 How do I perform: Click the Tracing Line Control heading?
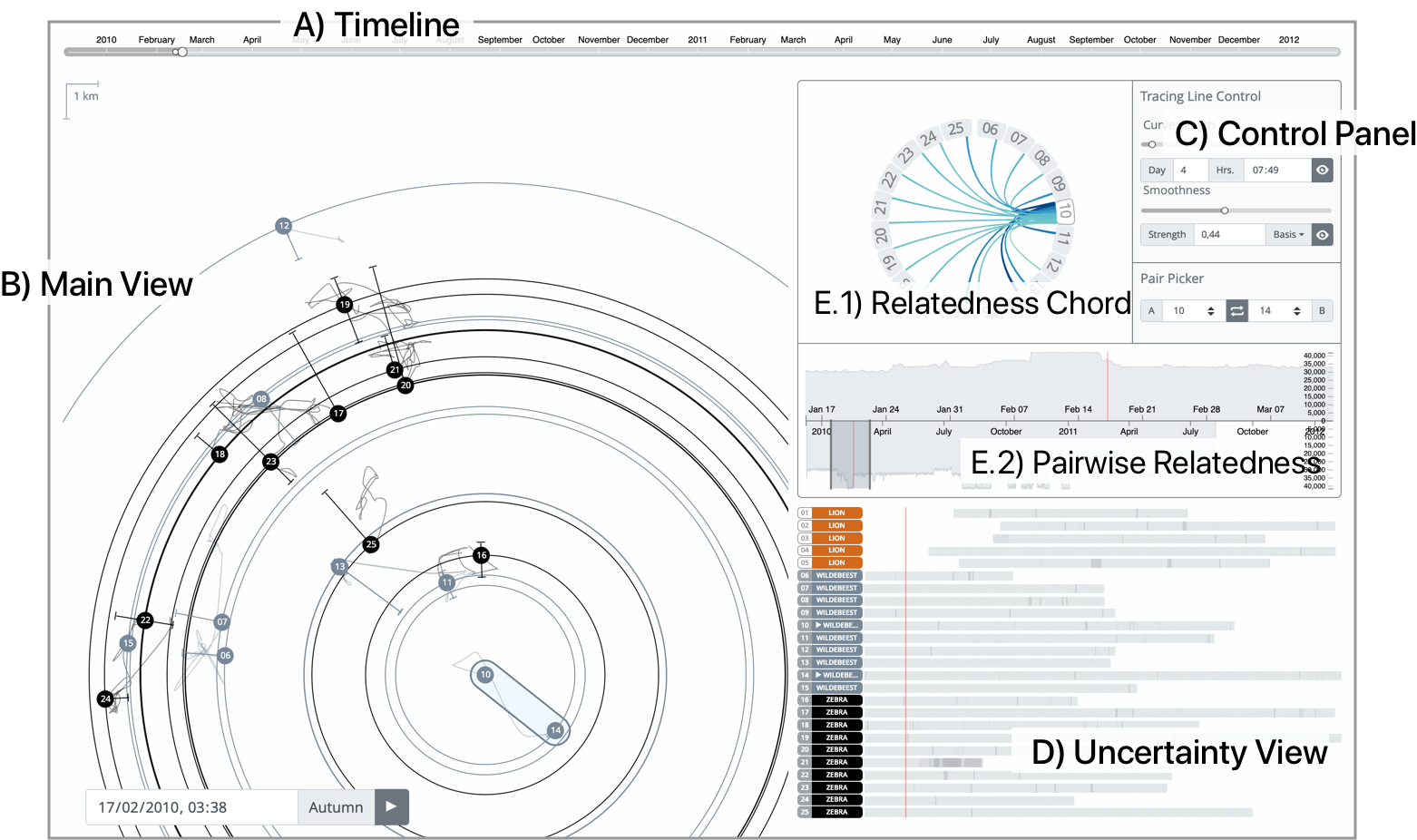pos(1200,96)
